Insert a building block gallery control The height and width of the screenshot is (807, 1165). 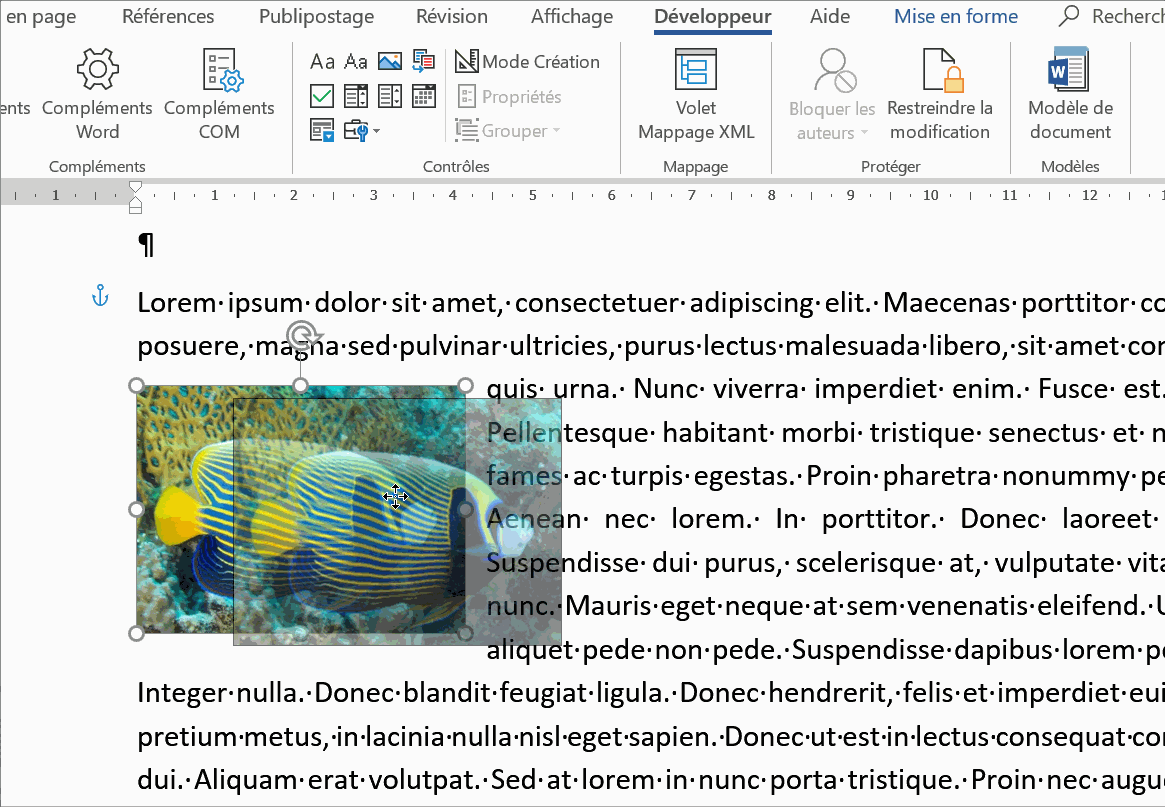(x=423, y=62)
